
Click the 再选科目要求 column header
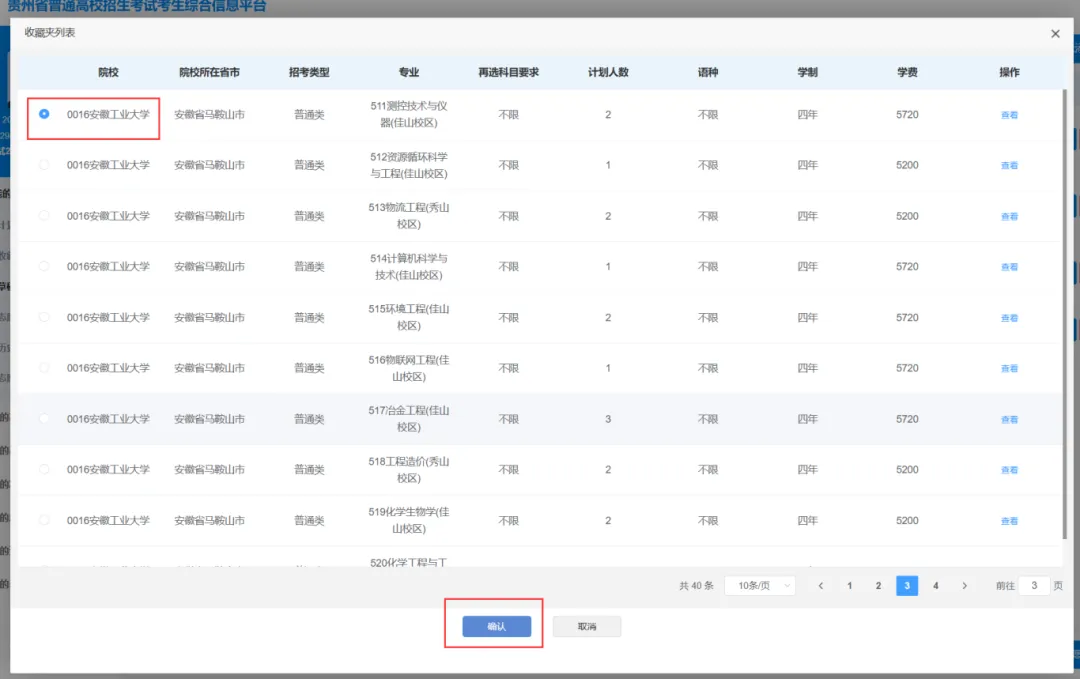point(508,72)
